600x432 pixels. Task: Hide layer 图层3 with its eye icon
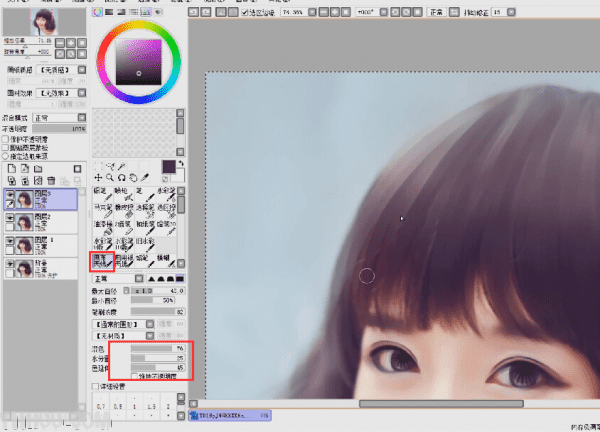pyautogui.click(x=10, y=194)
